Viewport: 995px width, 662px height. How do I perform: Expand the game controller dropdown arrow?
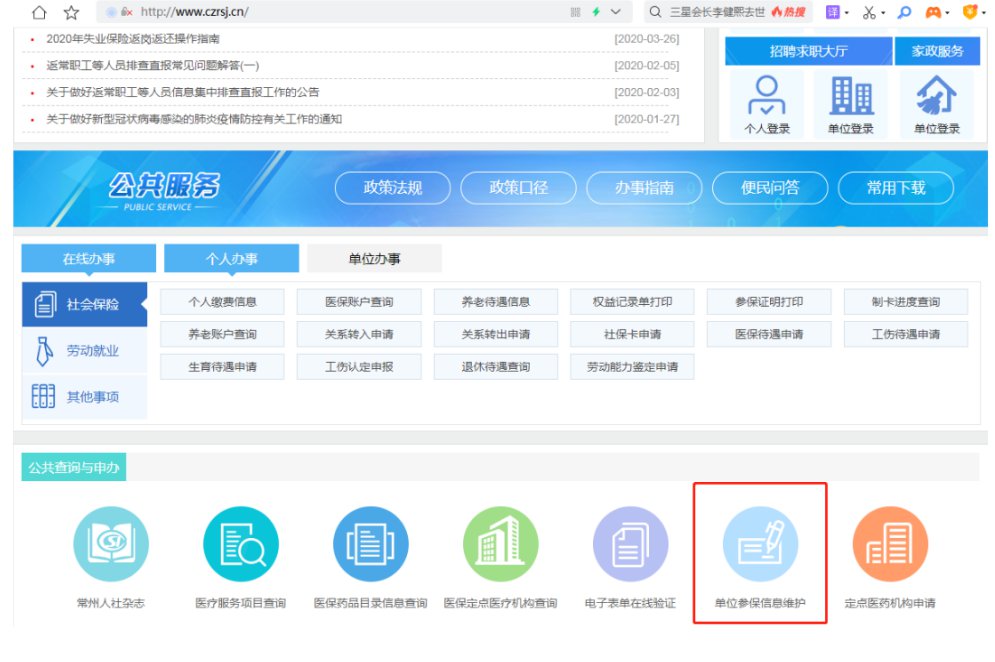(946, 13)
